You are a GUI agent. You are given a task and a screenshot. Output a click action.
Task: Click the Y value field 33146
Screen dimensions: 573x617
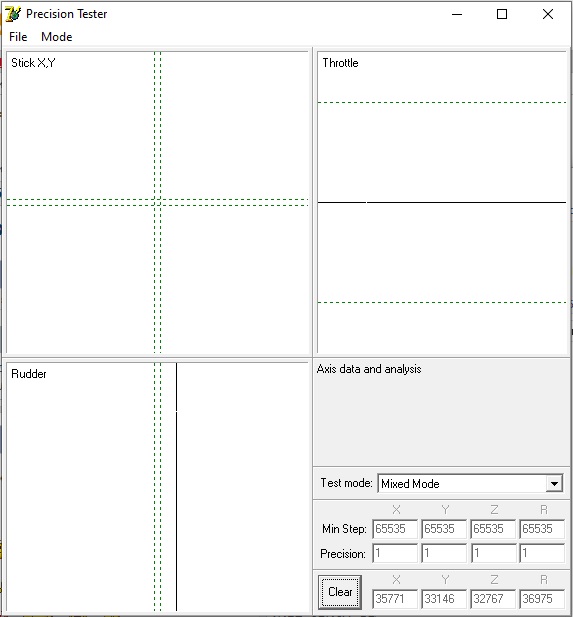point(444,599)
